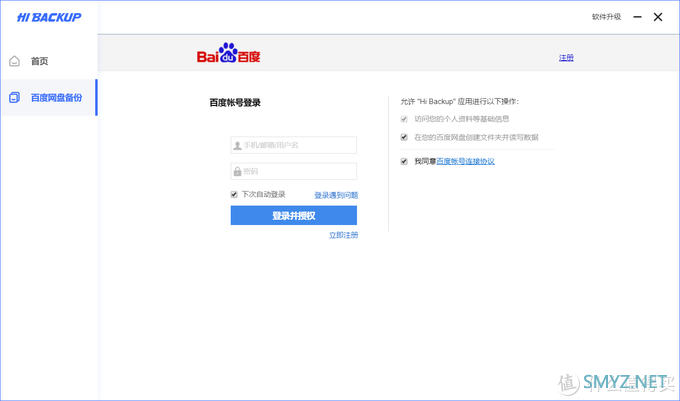680x401 pixels.
Task: Toggle the 下次自动登录 checkbox
Action: coord(234,194)
